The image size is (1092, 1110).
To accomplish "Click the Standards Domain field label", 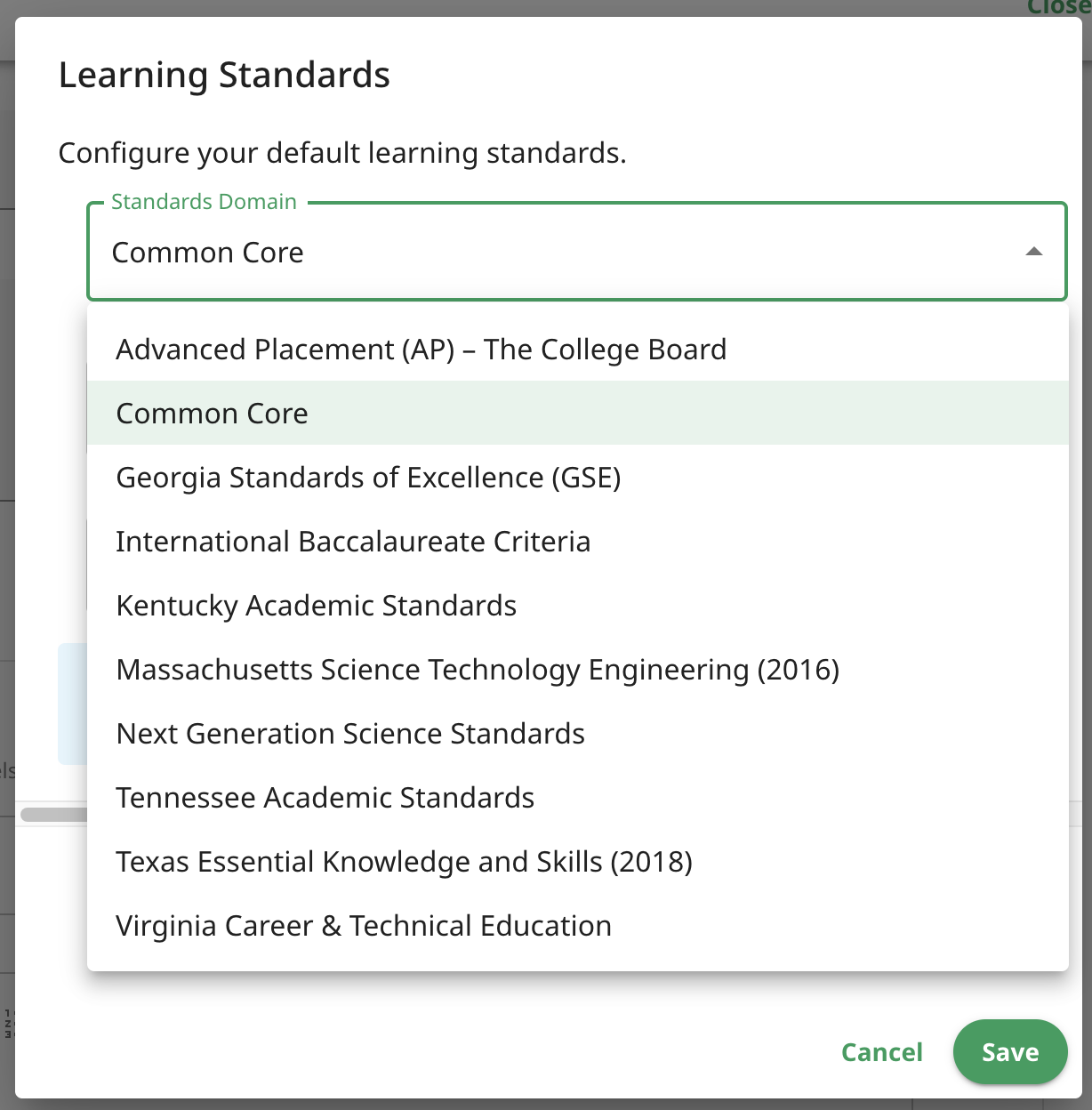I will click(204, 202).
